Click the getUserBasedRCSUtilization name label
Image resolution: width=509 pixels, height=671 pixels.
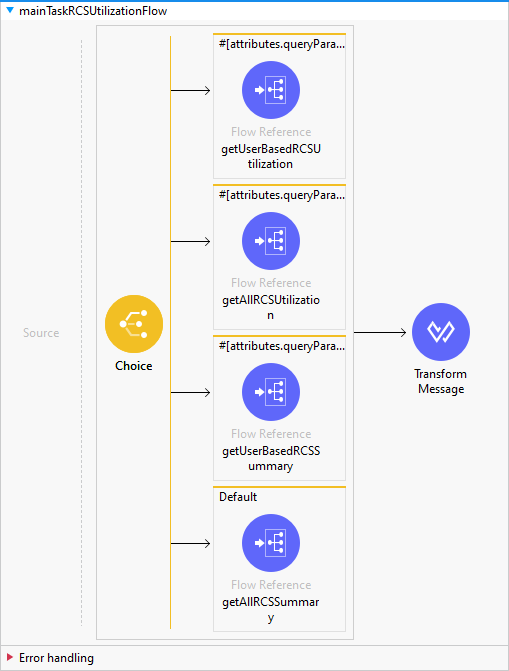click(x=271, y=156)
